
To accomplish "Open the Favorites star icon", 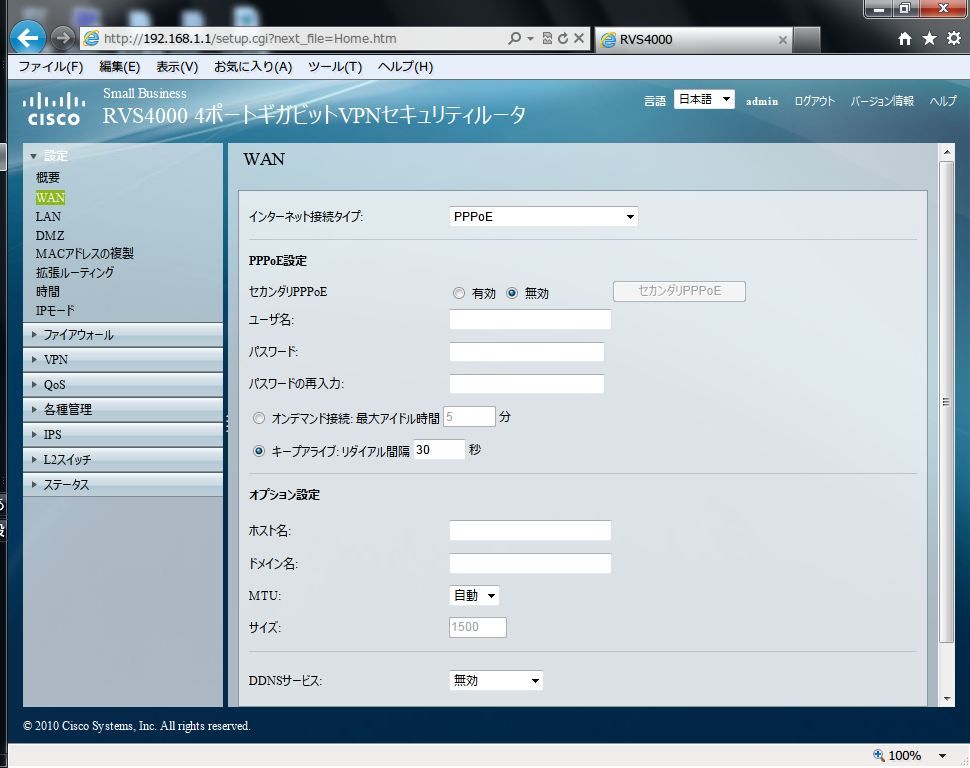I will [929, 39].
